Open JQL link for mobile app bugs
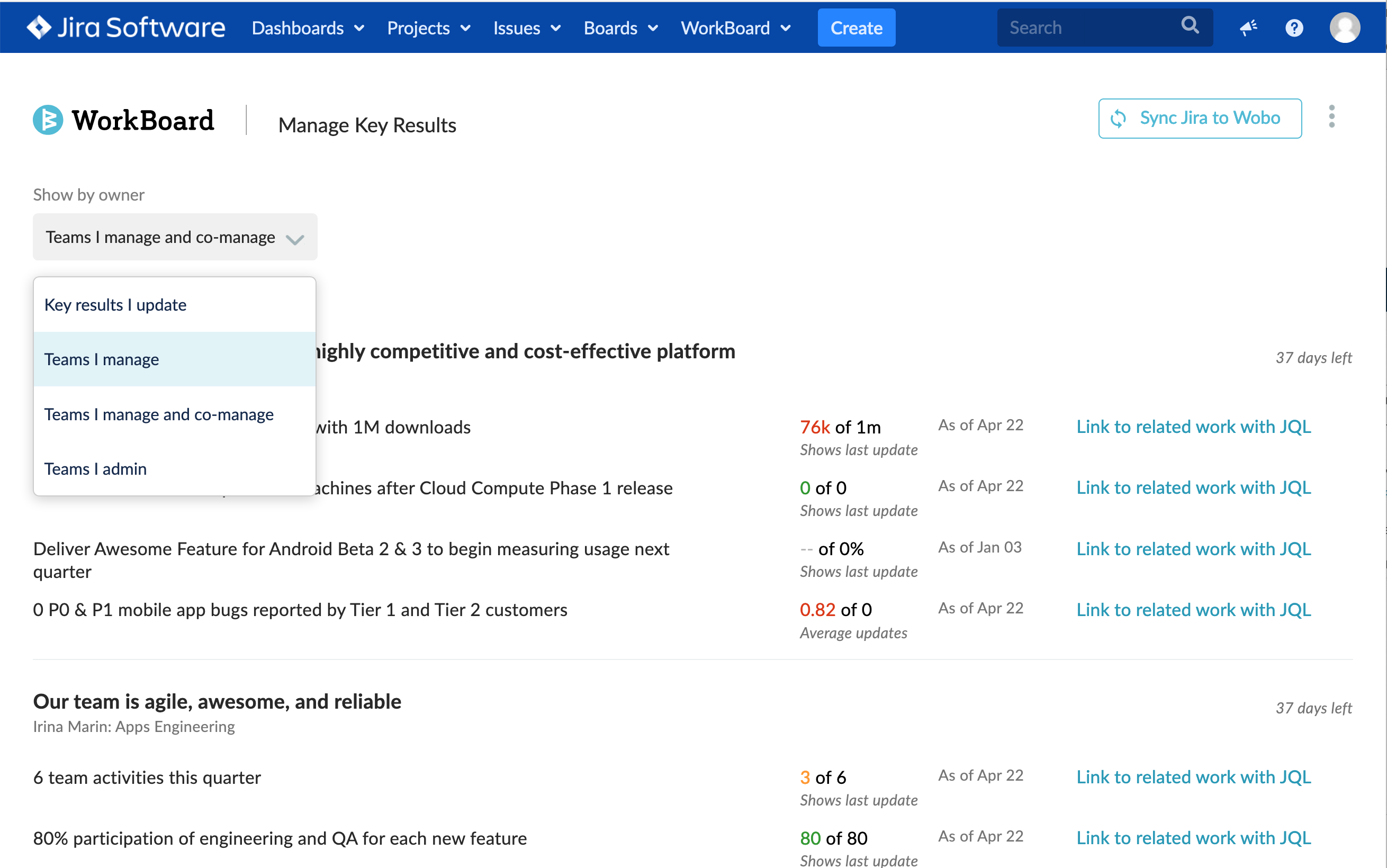 tap(1194, 610)
